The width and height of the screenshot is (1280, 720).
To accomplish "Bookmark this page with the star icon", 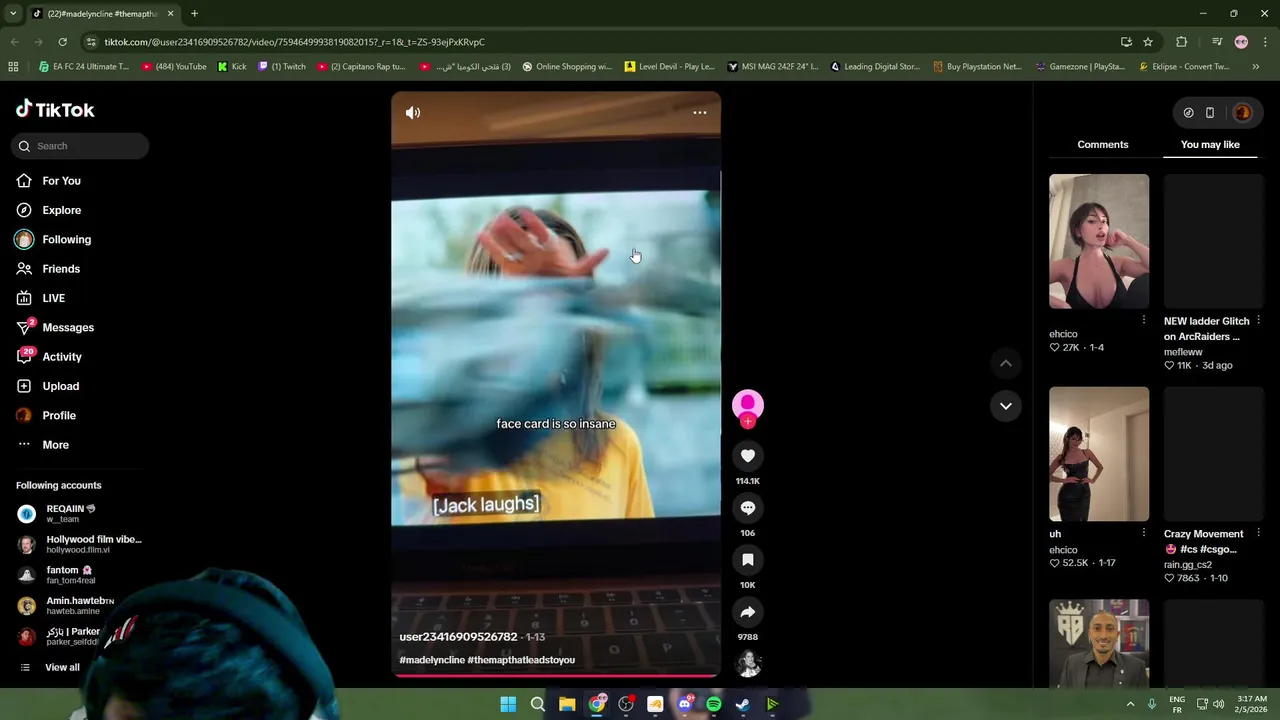I will click(x=1148, y=42).
